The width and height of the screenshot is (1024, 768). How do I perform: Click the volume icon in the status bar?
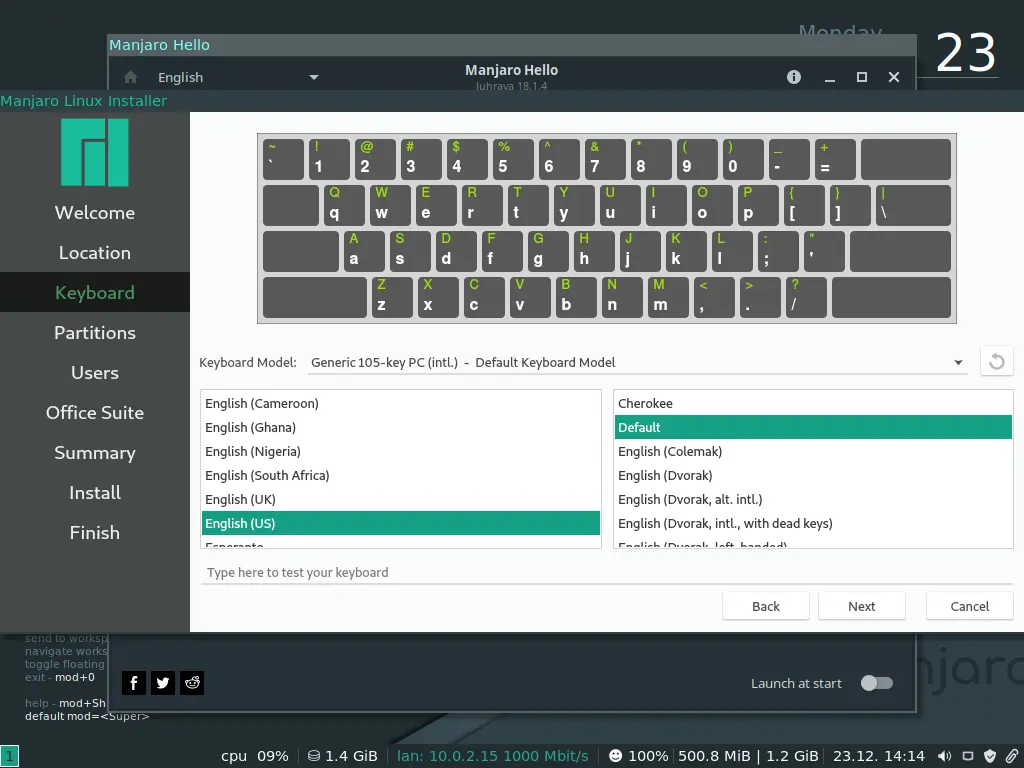[x=944, y=756]
